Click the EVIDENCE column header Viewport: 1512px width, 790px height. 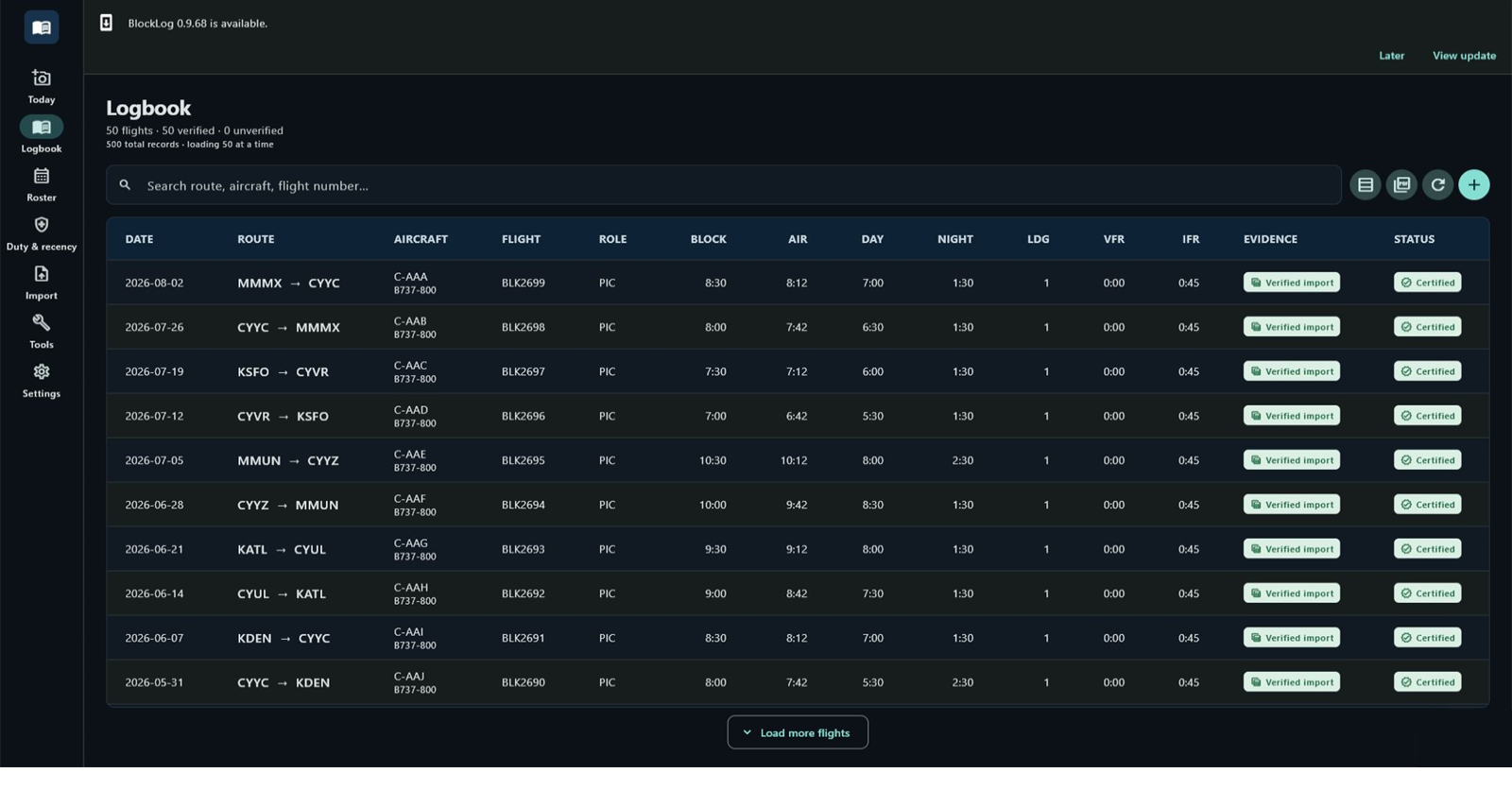click(1270, 239)
